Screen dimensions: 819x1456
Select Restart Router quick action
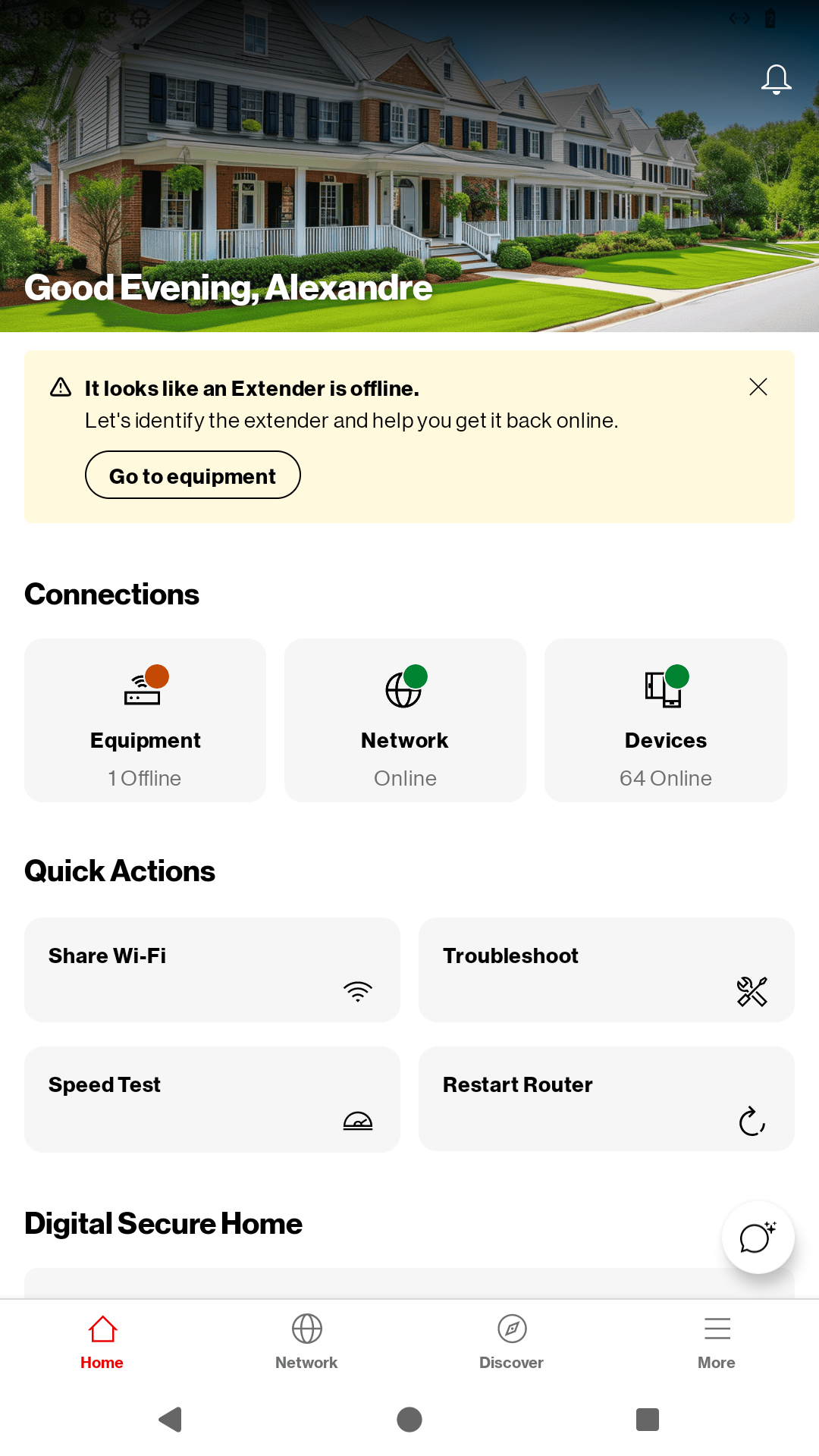607,1099
